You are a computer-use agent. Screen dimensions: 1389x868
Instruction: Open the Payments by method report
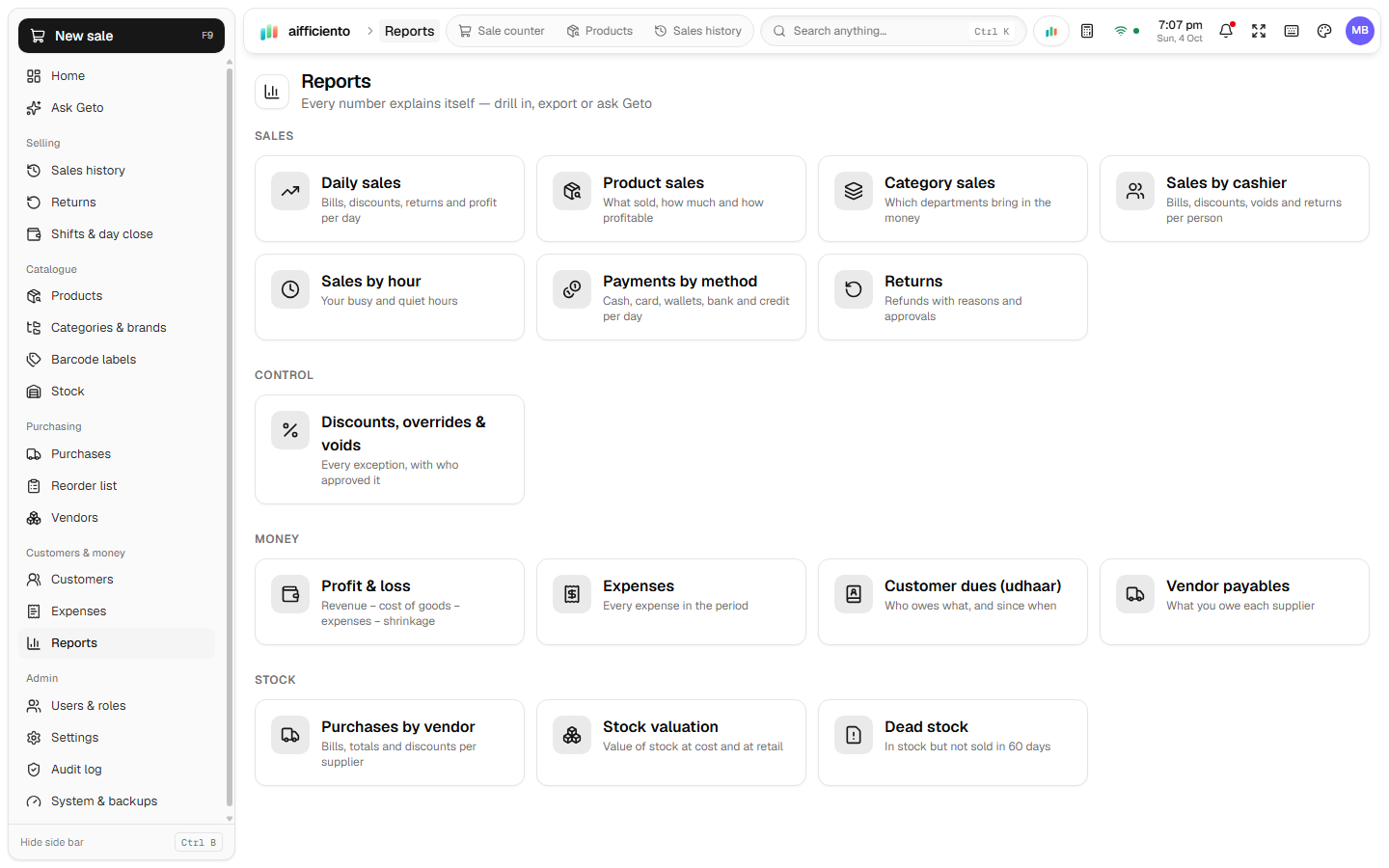(671, 297)
